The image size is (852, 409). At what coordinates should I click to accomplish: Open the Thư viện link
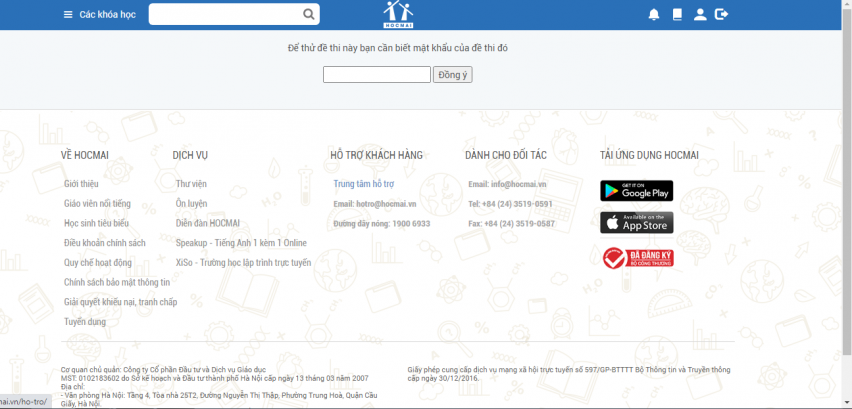[191, 184]
